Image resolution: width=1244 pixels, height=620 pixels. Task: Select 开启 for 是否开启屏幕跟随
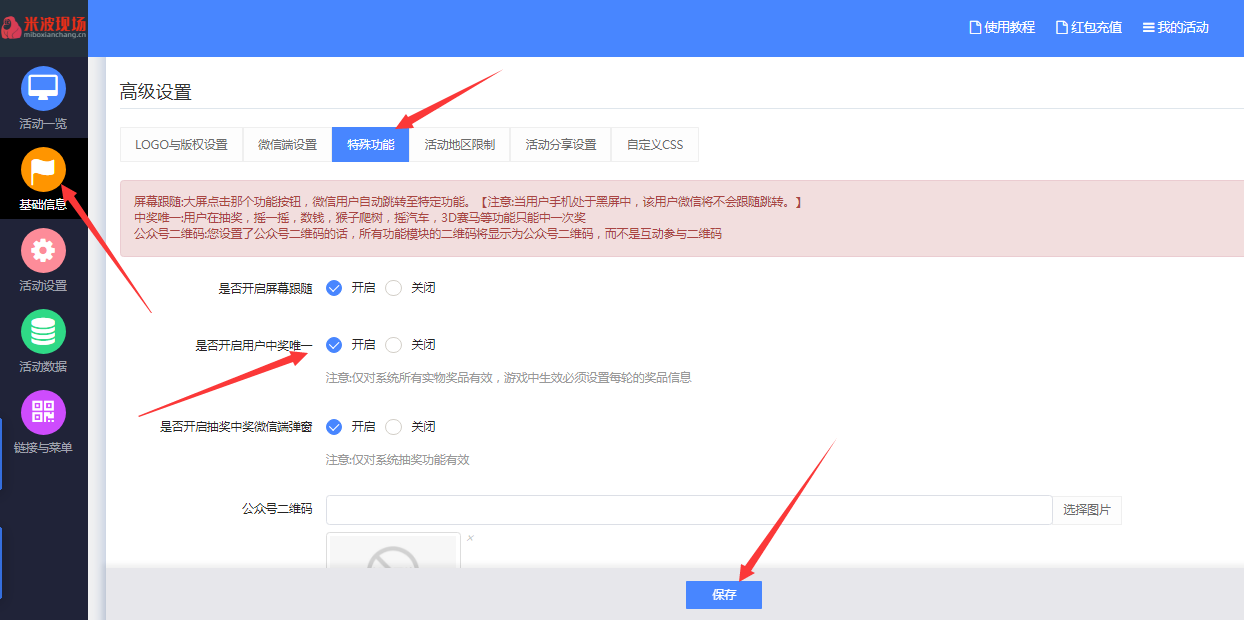point(334,288)
